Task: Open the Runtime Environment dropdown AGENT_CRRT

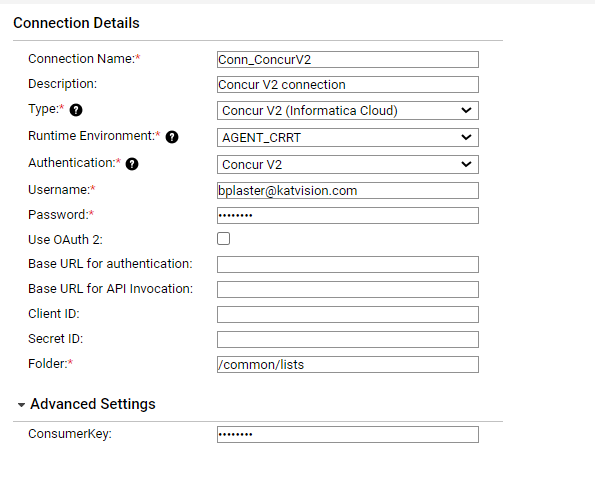Action: [x=348, y=137]
